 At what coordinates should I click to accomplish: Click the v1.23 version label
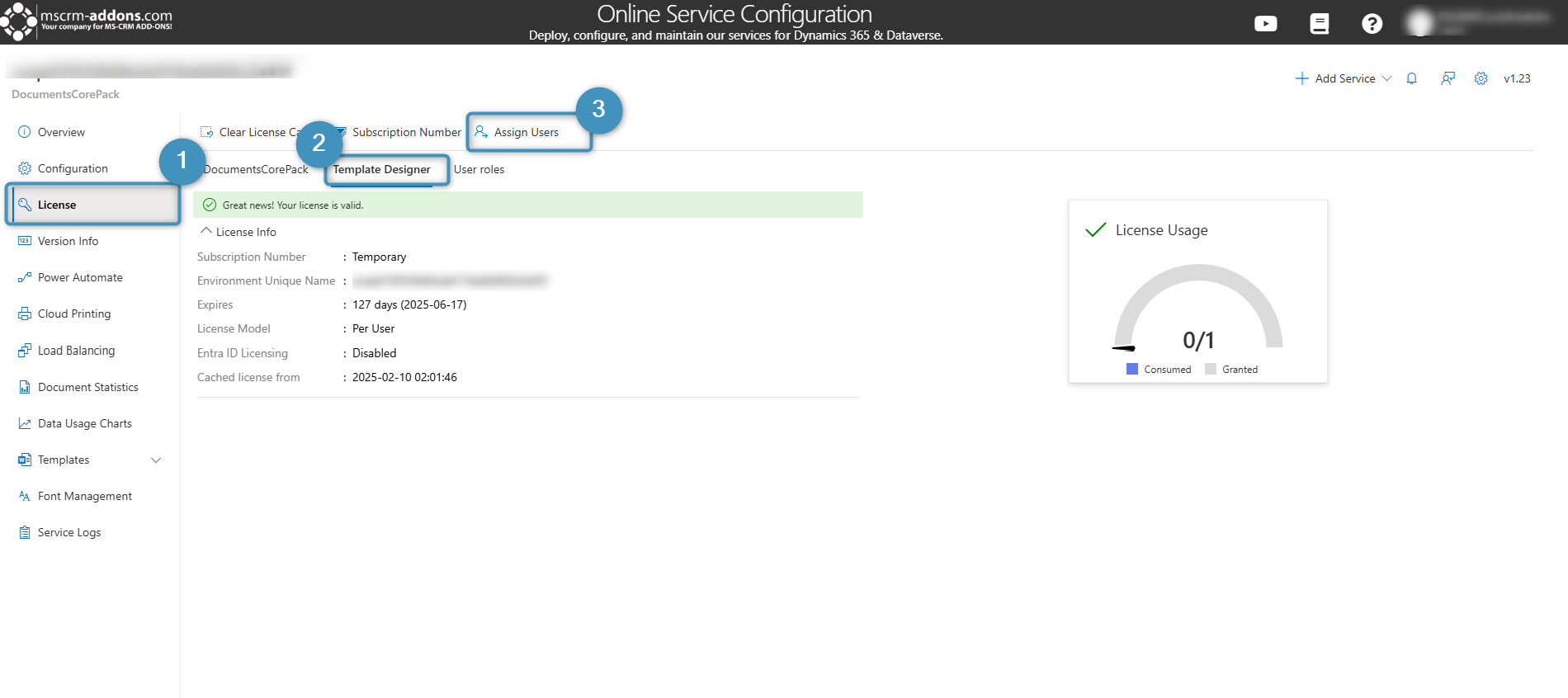[x=1517, y=78]
